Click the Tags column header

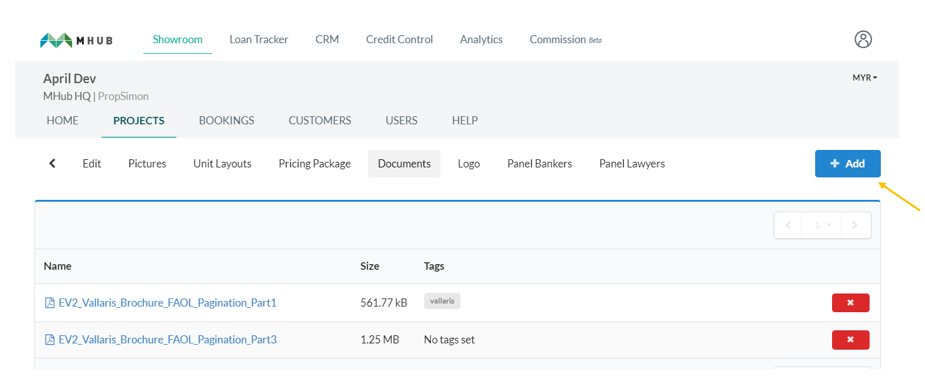click(x=434, y=266)
